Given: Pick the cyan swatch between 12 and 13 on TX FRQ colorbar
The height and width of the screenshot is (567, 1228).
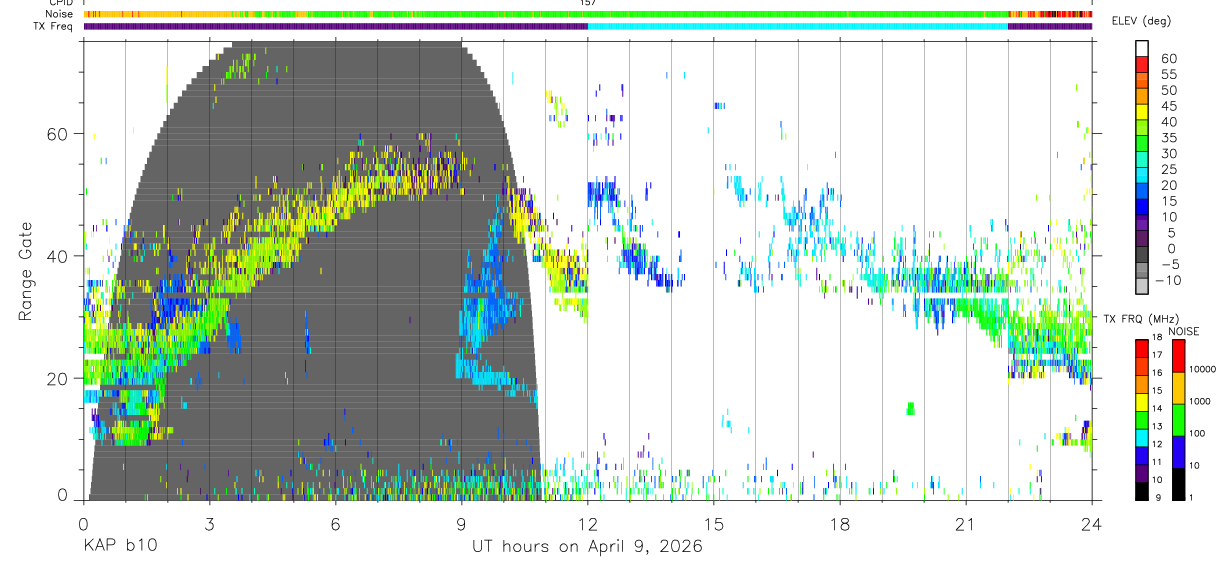Looking at the screenshot, I should click(1143, 437).
